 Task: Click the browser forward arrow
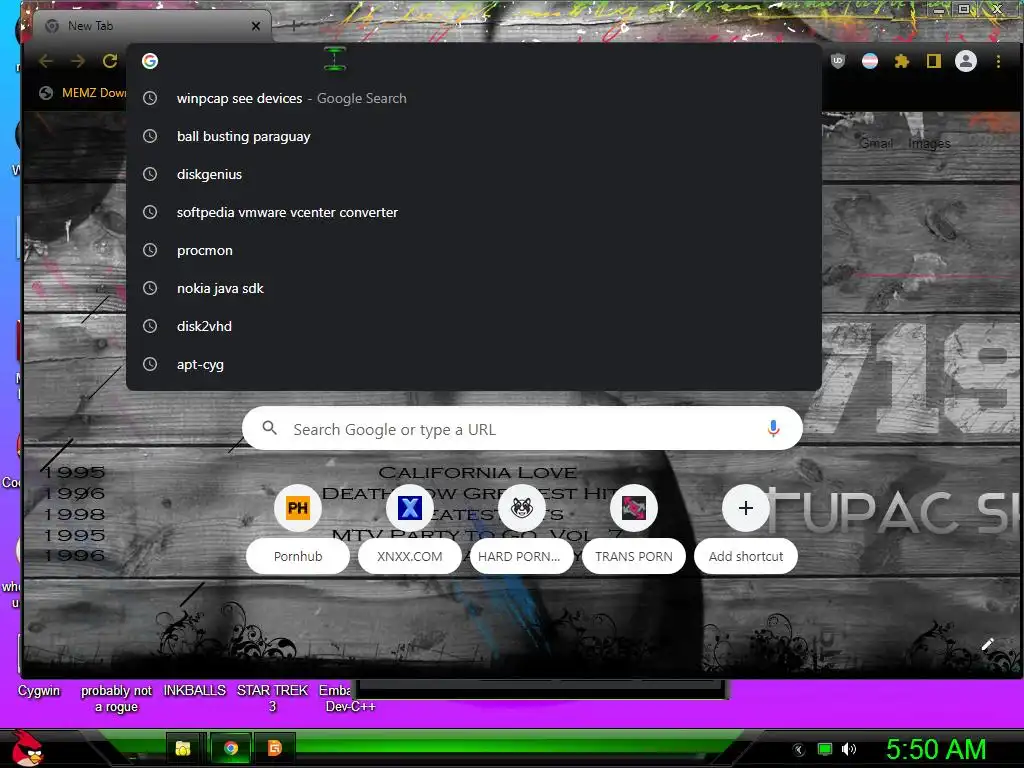(x=78, y=61)
